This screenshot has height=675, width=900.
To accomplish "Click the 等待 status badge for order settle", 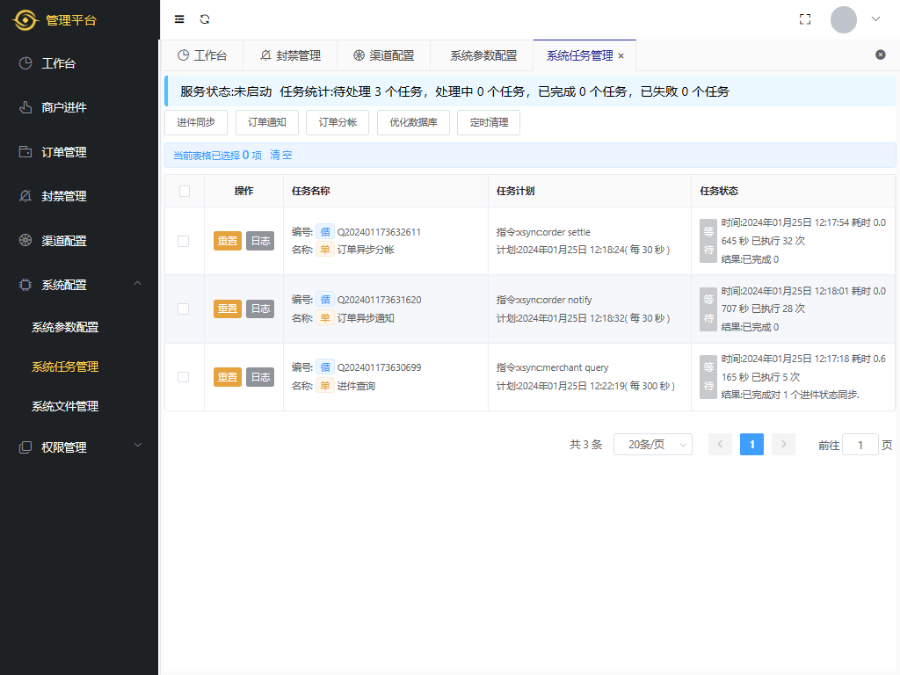I will click(x=708, y=241).
